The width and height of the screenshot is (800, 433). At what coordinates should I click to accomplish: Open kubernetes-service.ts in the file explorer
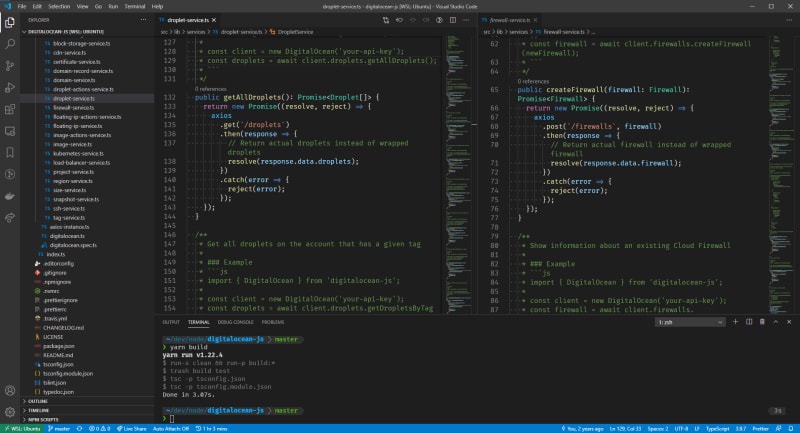click(x=78, y=154)
